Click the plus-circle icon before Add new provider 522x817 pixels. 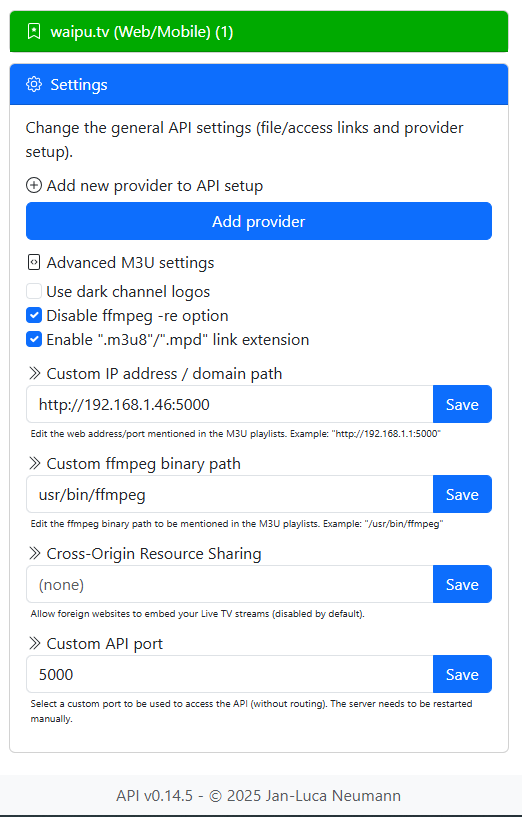point(34,185)
